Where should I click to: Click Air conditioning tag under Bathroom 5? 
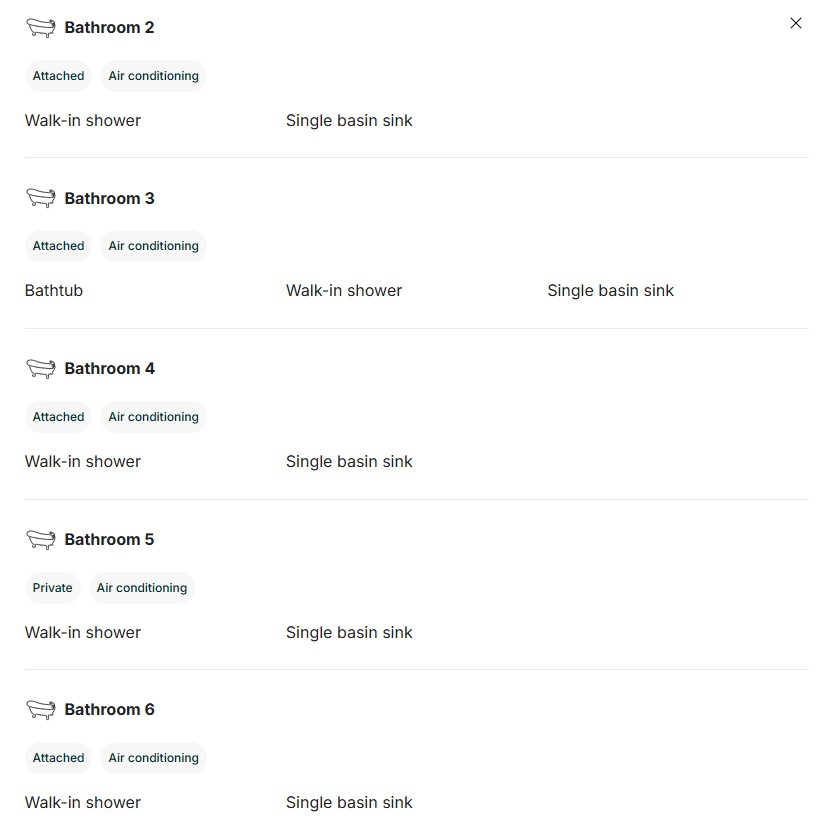click(x=141, y=588)
